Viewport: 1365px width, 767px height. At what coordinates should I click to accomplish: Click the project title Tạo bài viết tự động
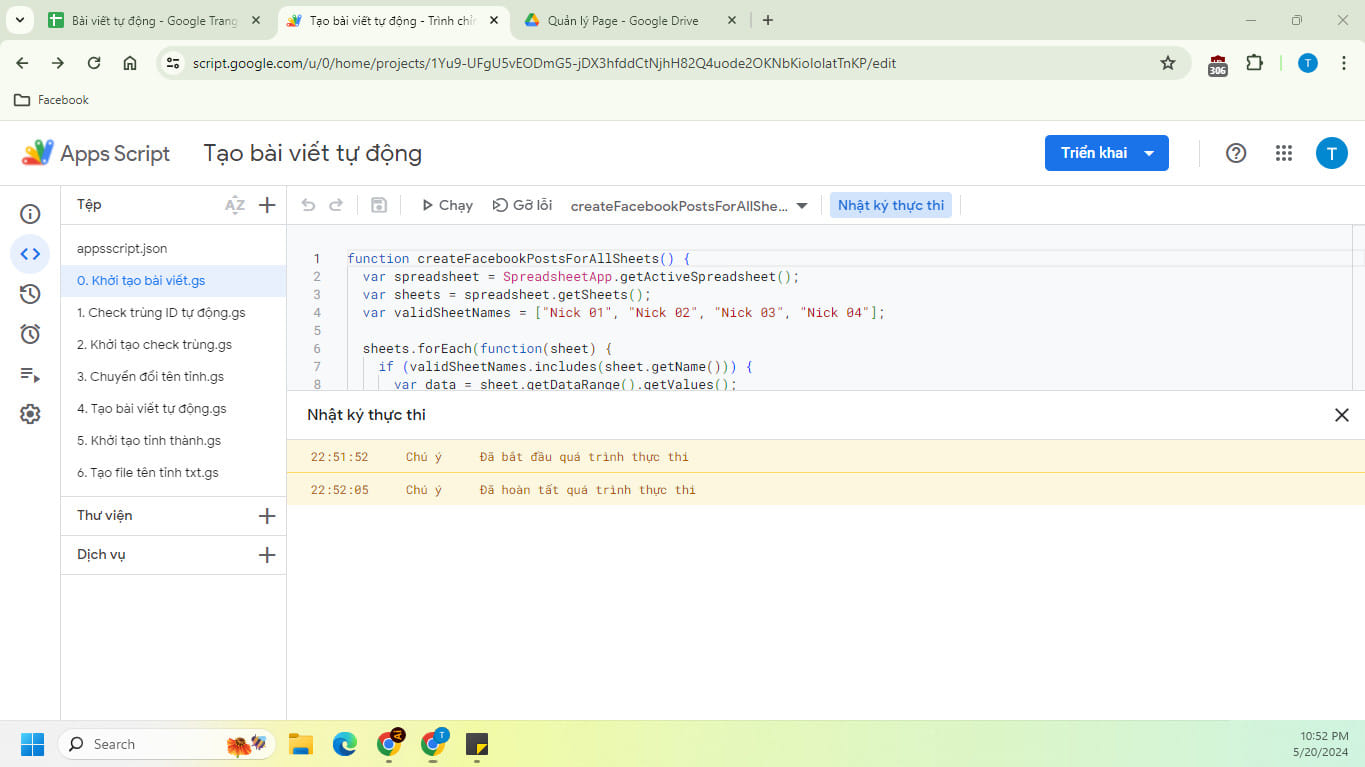pos(313,153)
